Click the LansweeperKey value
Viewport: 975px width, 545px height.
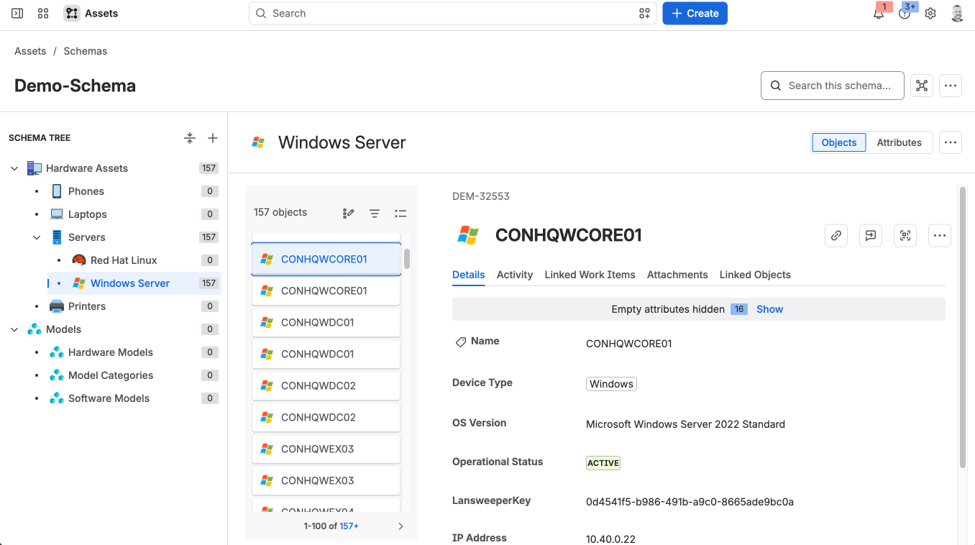point(690,502)
